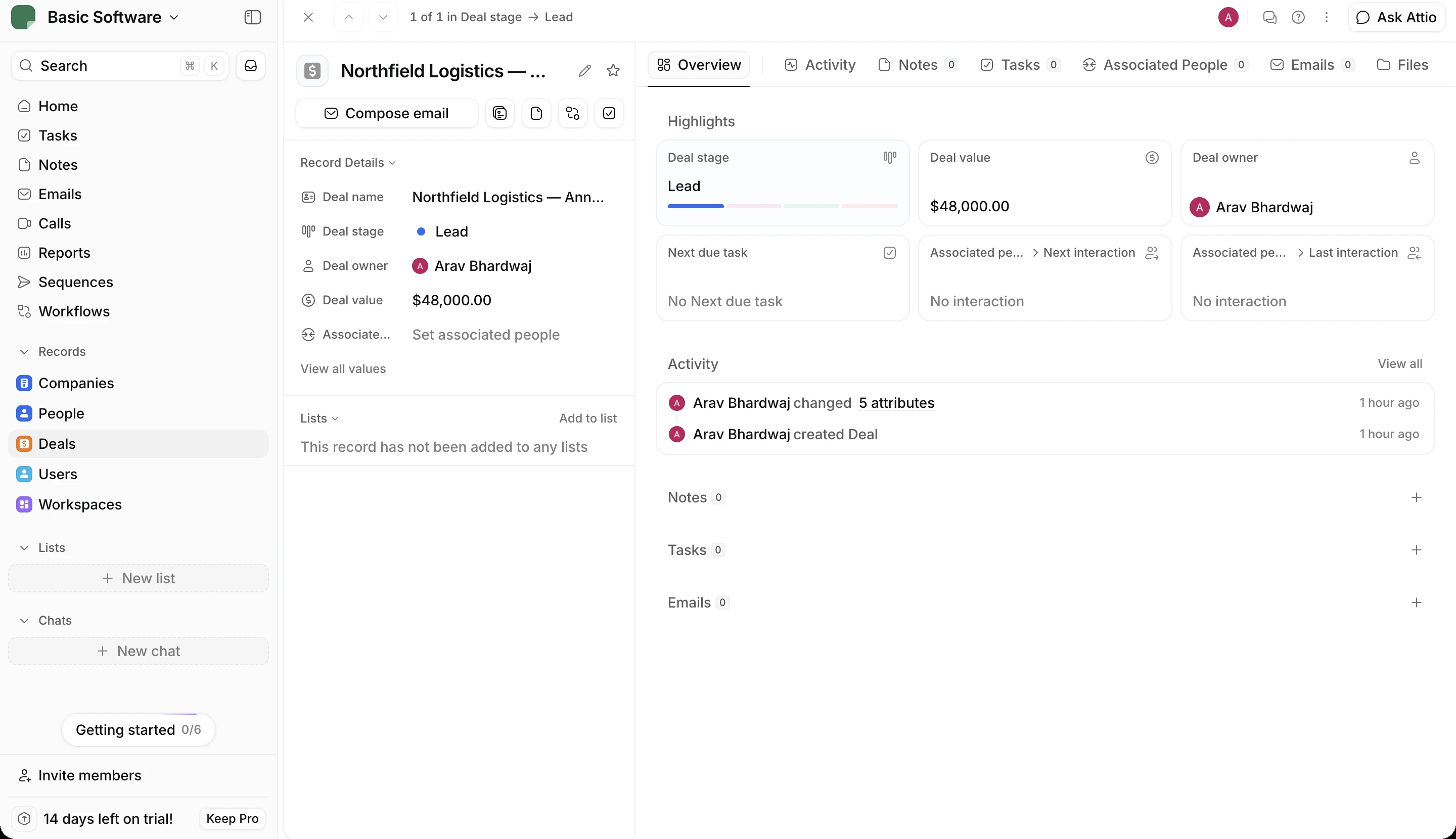Viewport: 1456px width, 839px height.
Task: Add a note with the Notes plus icon
Action: 1416,497
